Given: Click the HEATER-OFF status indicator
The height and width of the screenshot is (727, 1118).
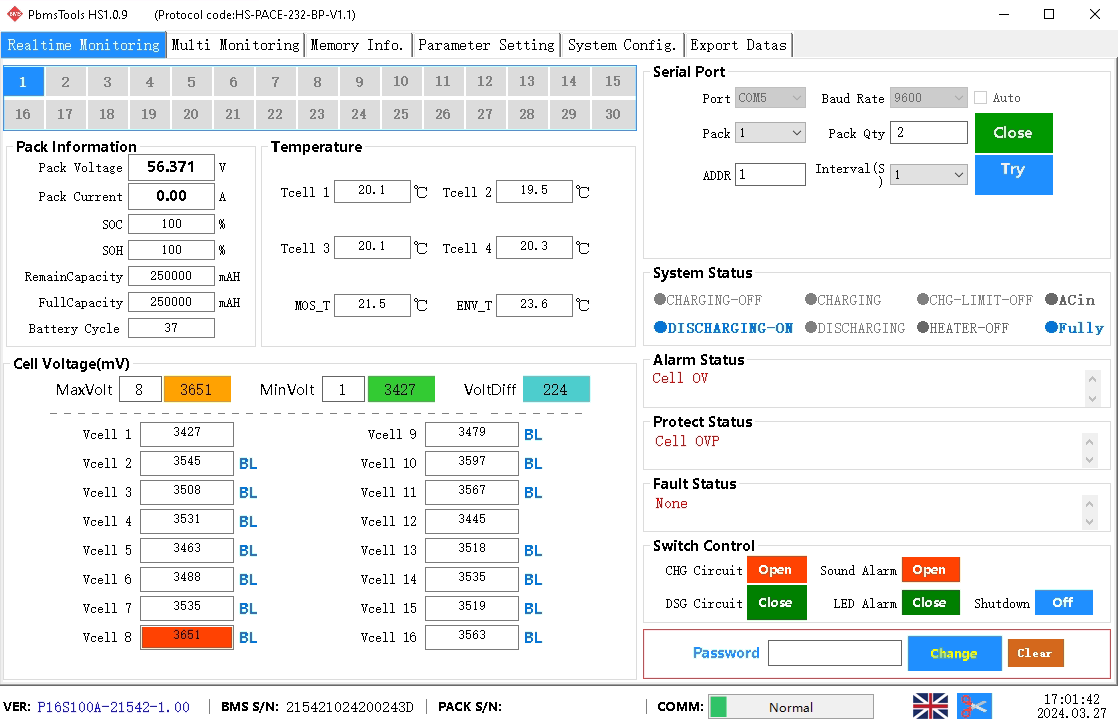Looking at the screenshot, I should point(962,328).
